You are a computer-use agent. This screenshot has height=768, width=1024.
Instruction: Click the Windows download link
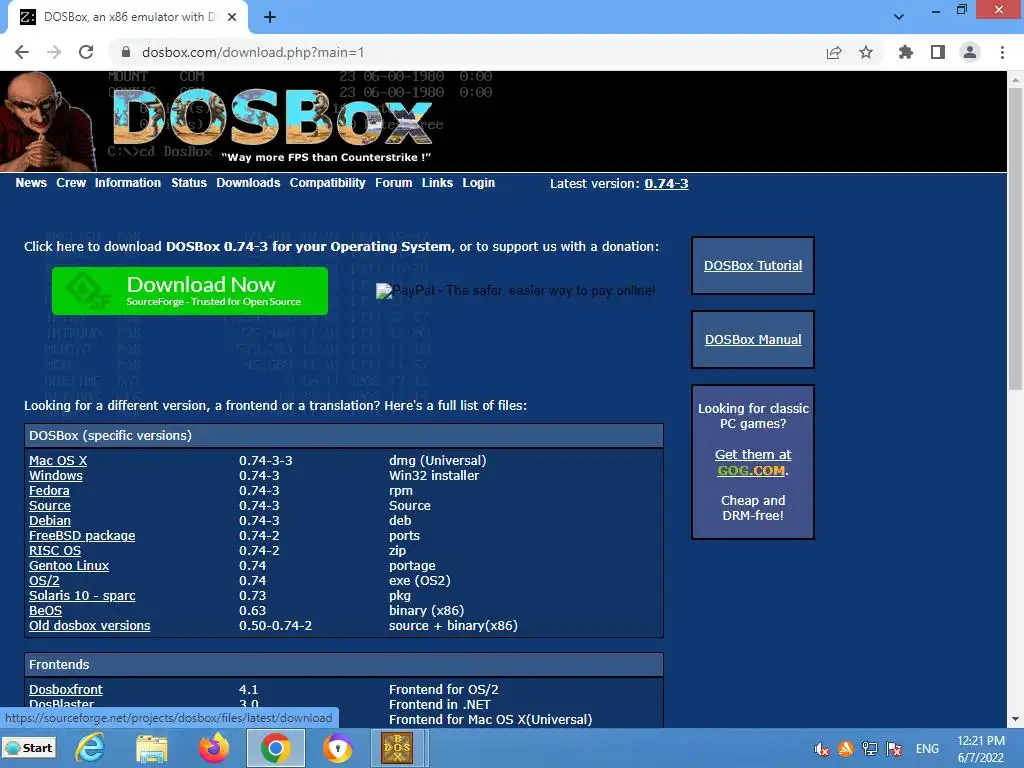56,475
